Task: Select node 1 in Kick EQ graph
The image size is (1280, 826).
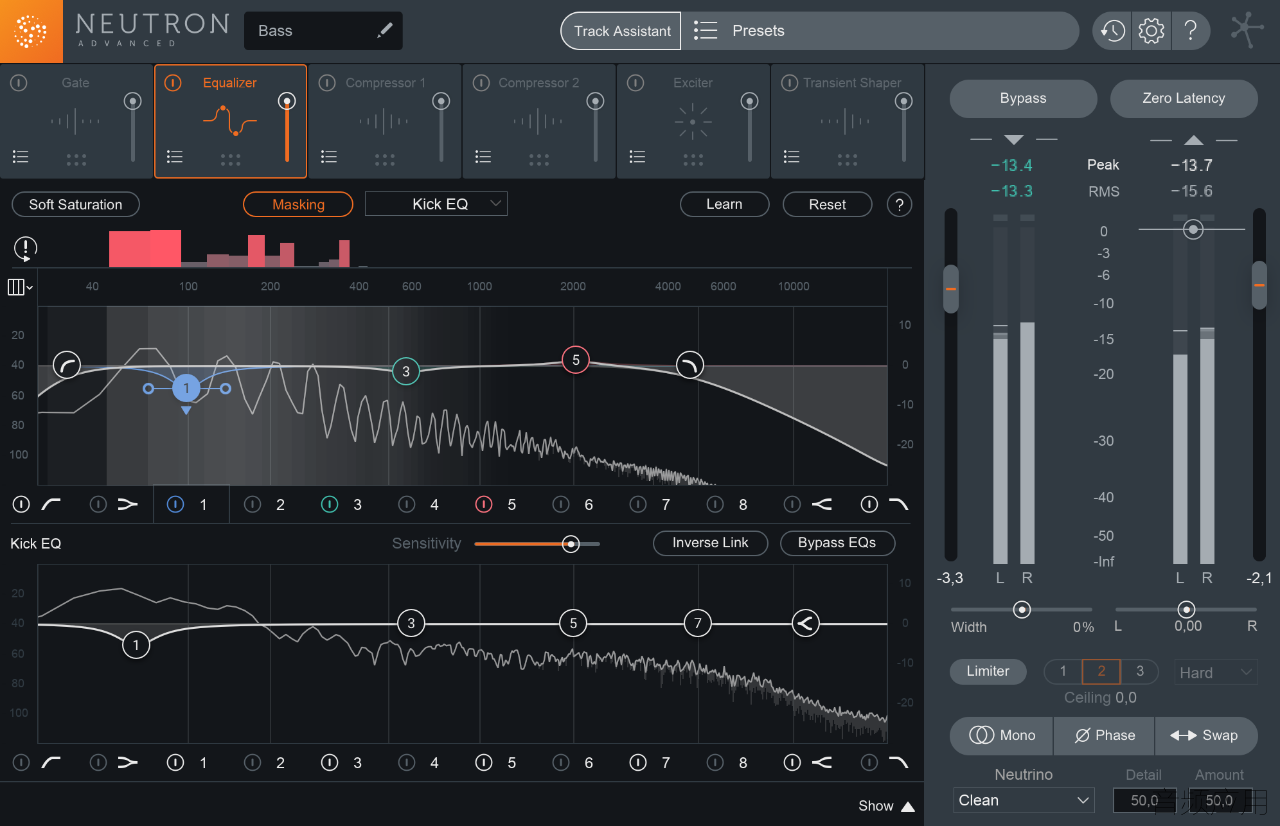Action: point(136,645)
